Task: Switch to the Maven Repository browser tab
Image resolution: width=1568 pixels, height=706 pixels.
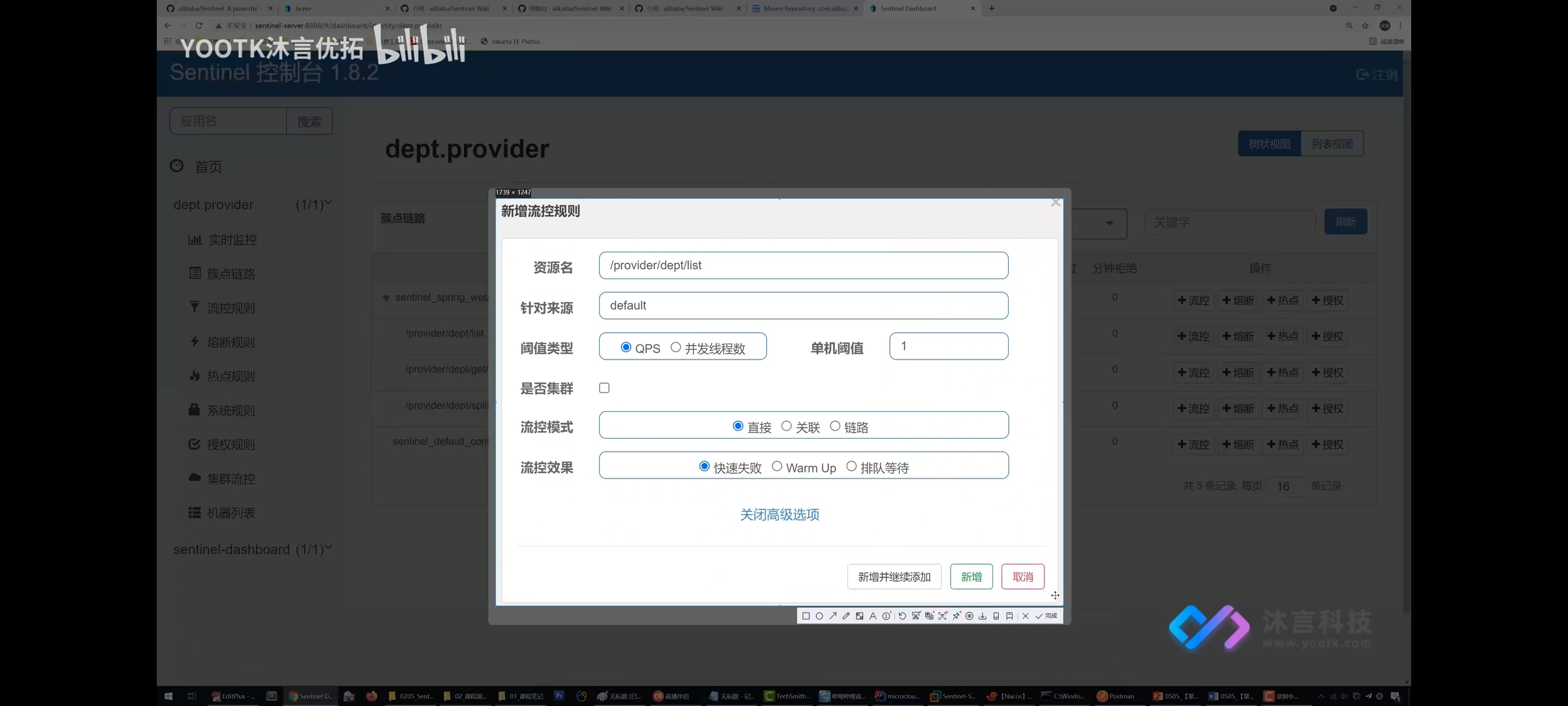Action: (805, 8)
